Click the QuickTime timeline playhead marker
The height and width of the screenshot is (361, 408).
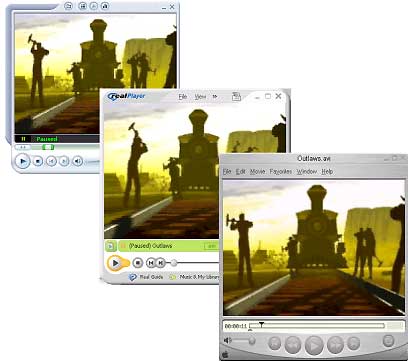point(262,324)
